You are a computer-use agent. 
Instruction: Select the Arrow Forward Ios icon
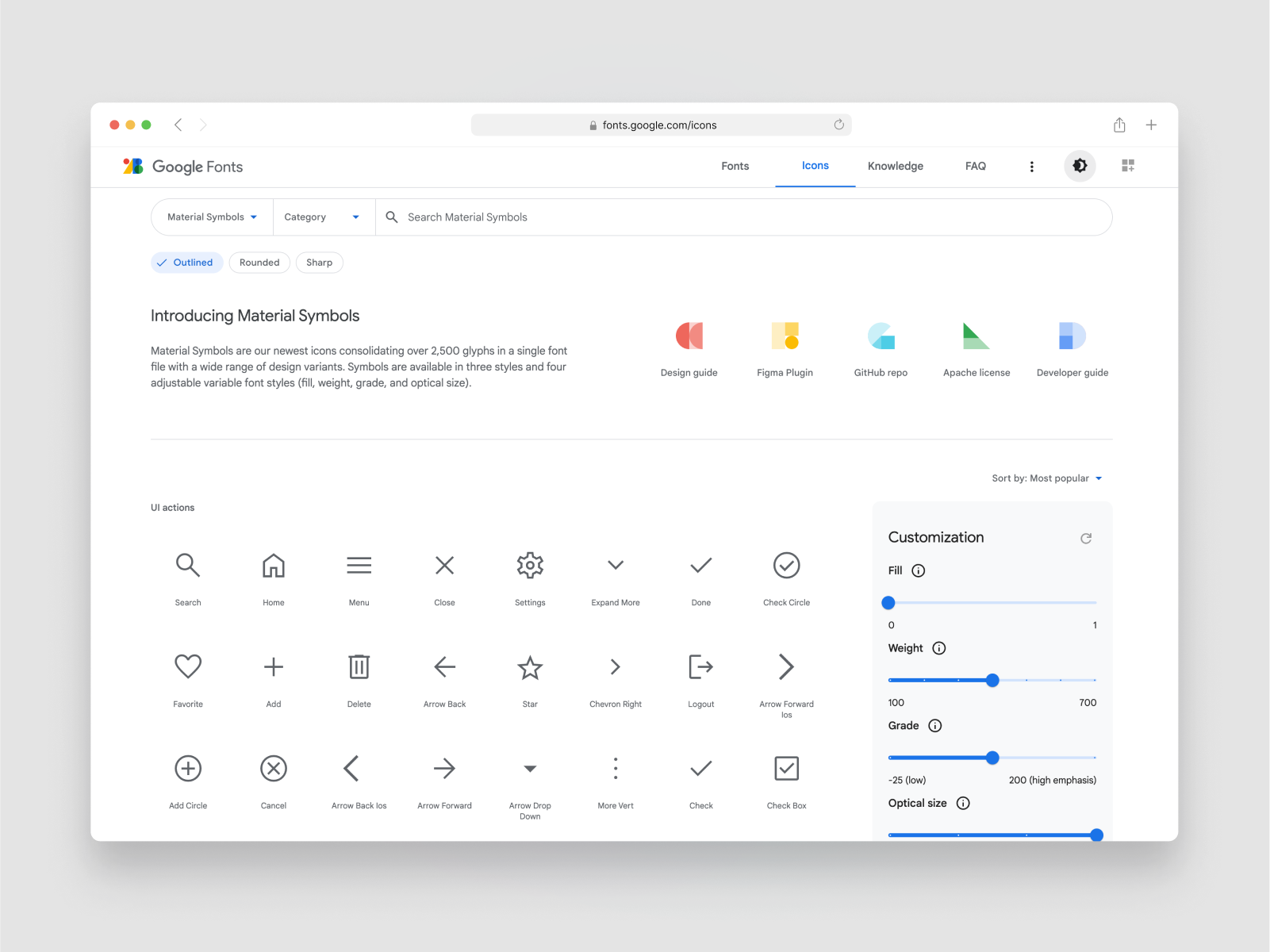[787, 666]
